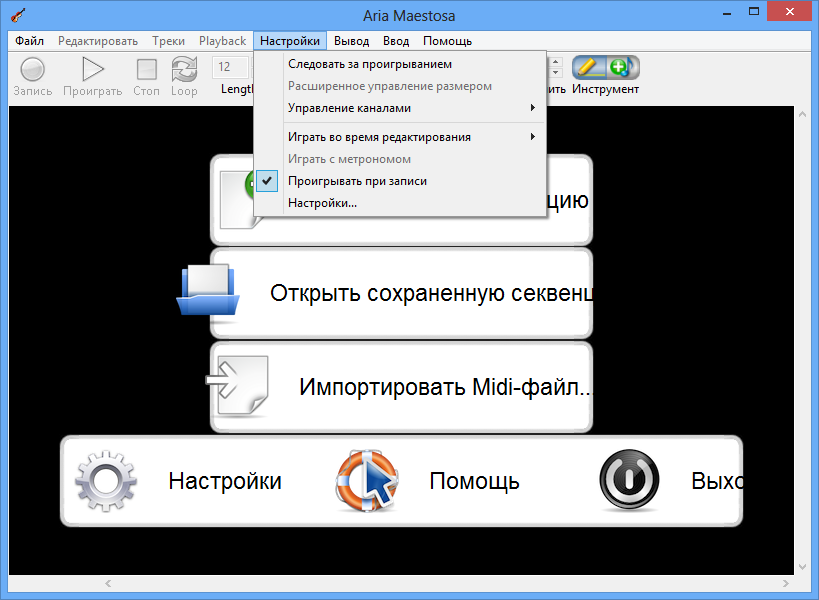Click the horizontal scrollbar right arrow
The width and height of the screenshot is (819, 600).
pyautogui.click(x=786, y=583)
